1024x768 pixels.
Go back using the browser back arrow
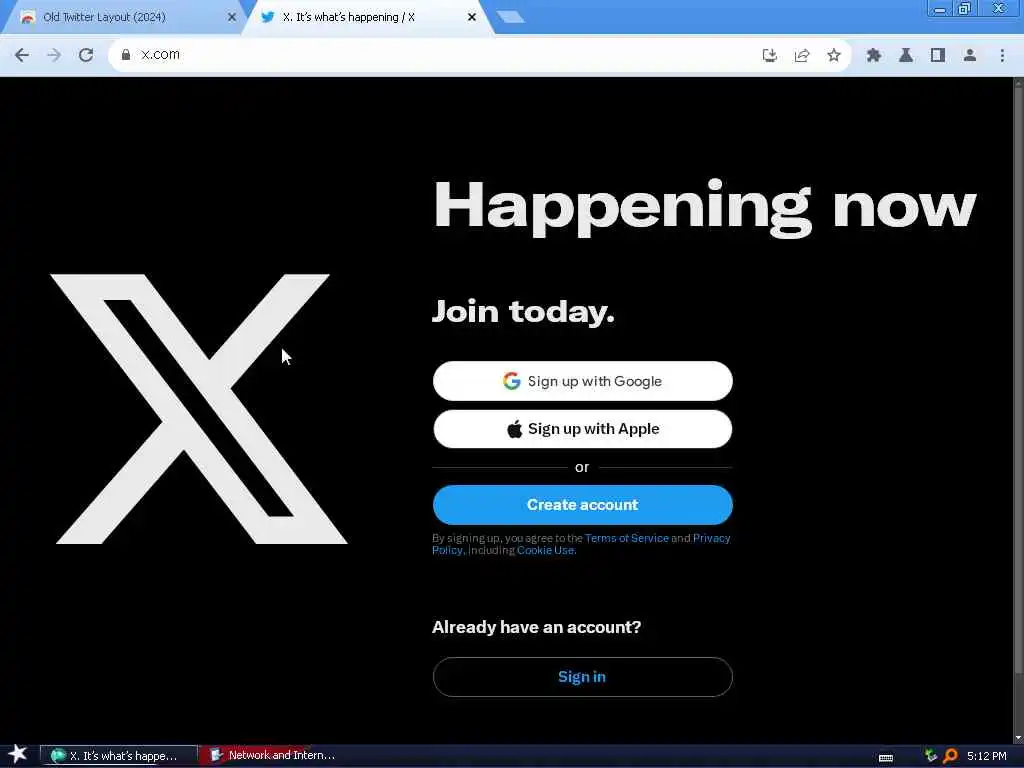point(22,56)
